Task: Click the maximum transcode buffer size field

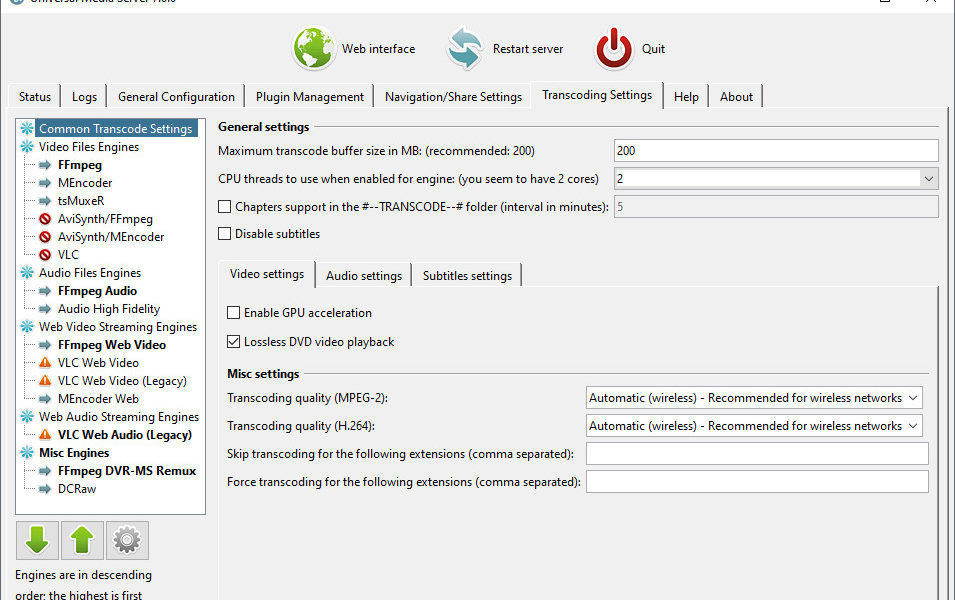Action: [775, 151]
